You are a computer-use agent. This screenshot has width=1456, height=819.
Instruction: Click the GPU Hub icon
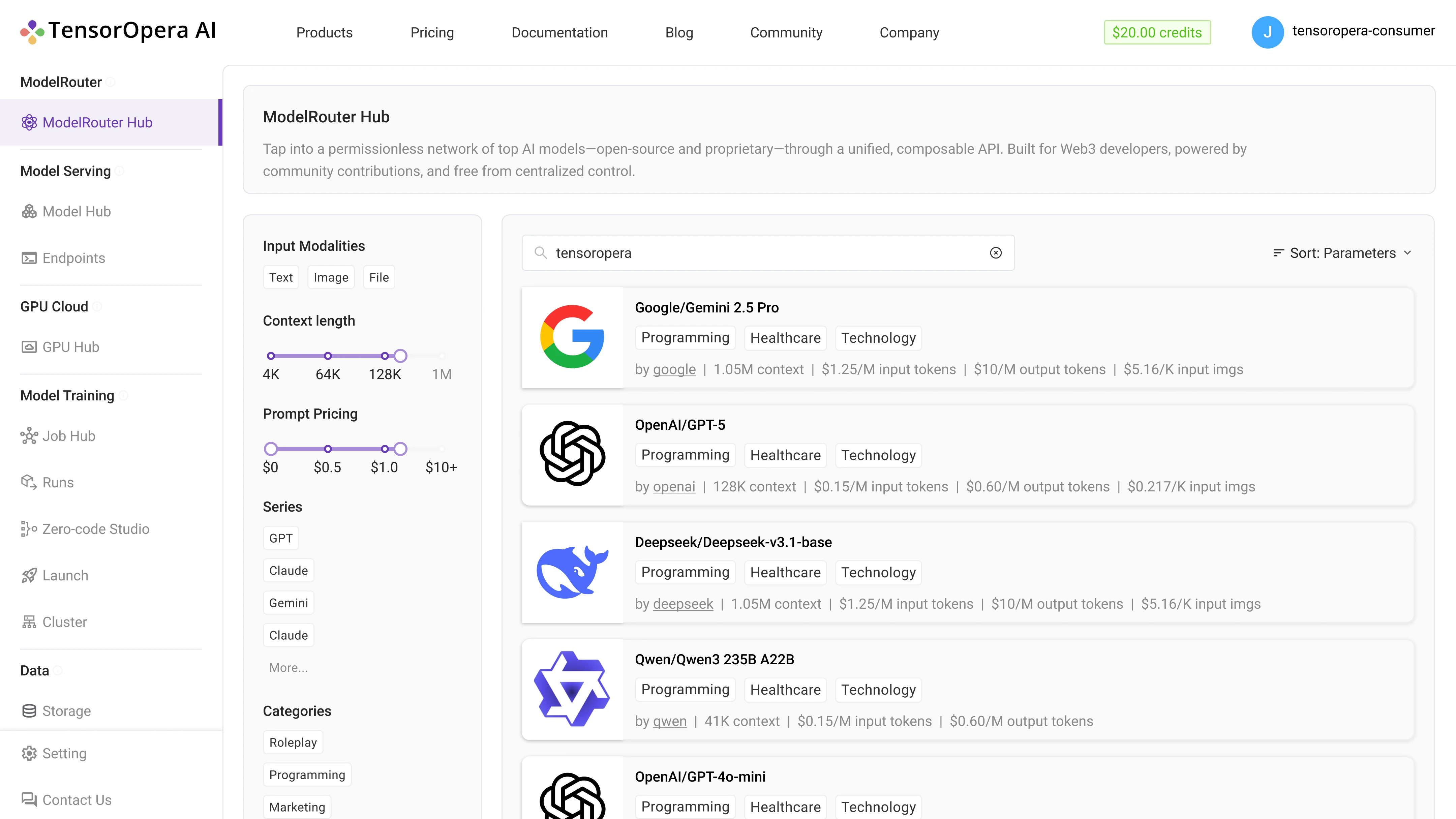[x=29, y=347]
